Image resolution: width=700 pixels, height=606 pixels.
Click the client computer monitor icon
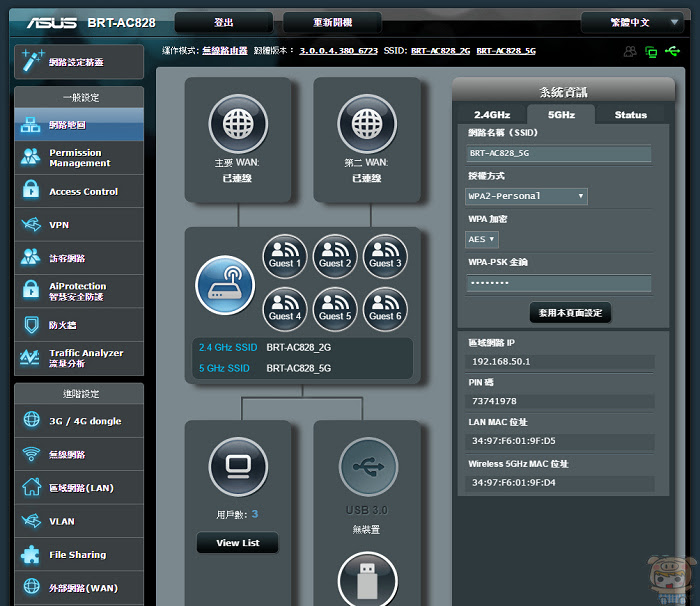click(238, 467)
